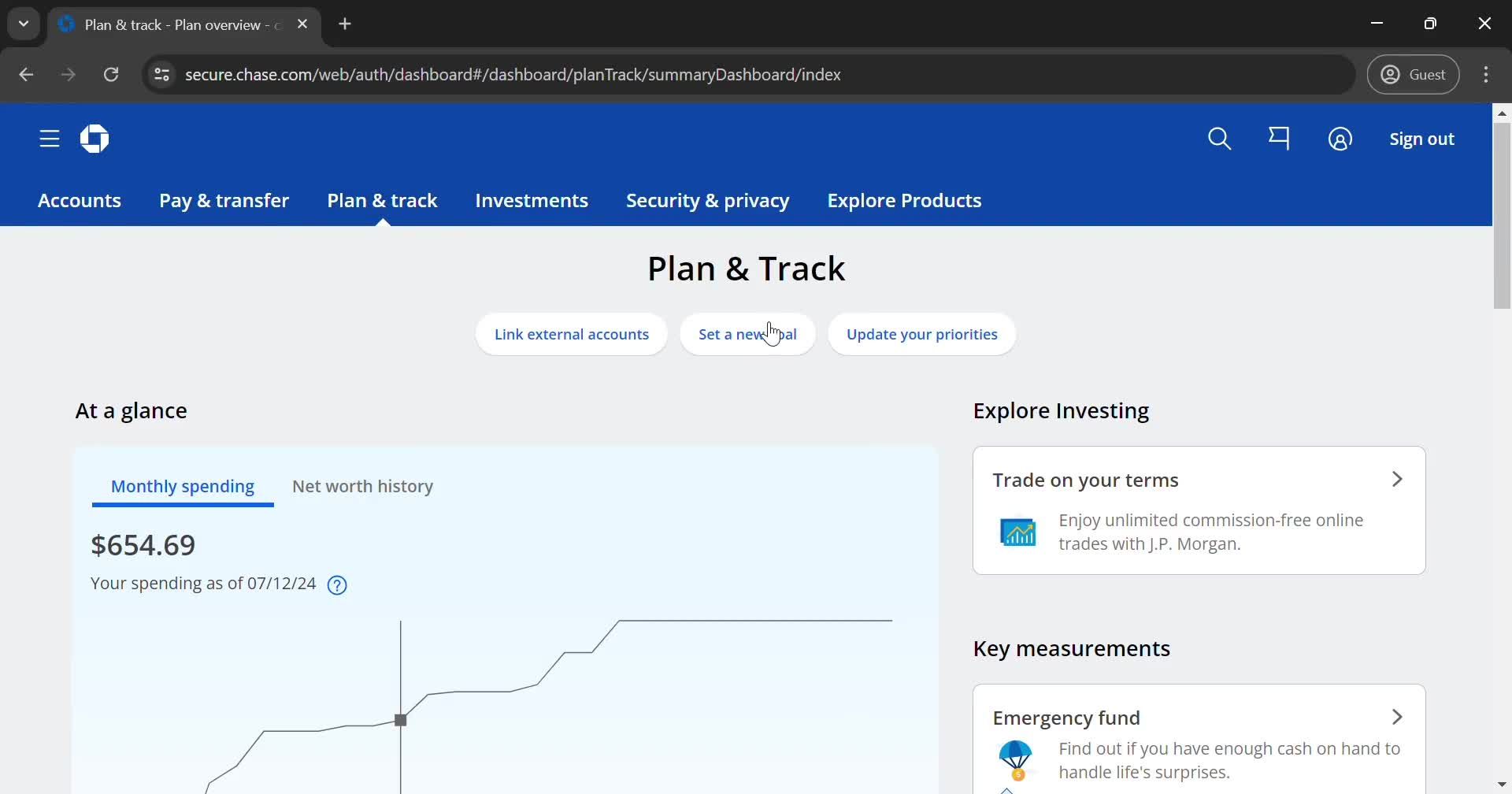1512x794 pixels.
Task: Expand the Trade on your terms card
Action: tap(1396, 479)
